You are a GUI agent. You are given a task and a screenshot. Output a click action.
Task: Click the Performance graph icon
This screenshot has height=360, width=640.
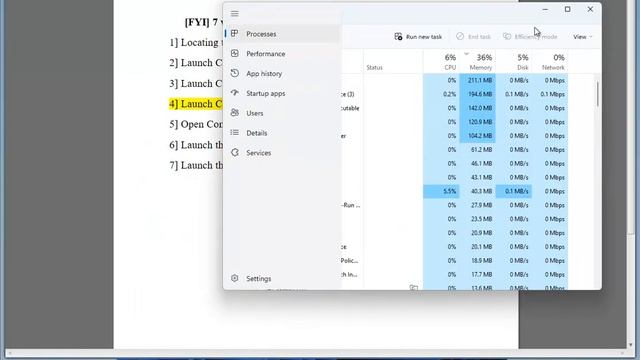point(234,53)
